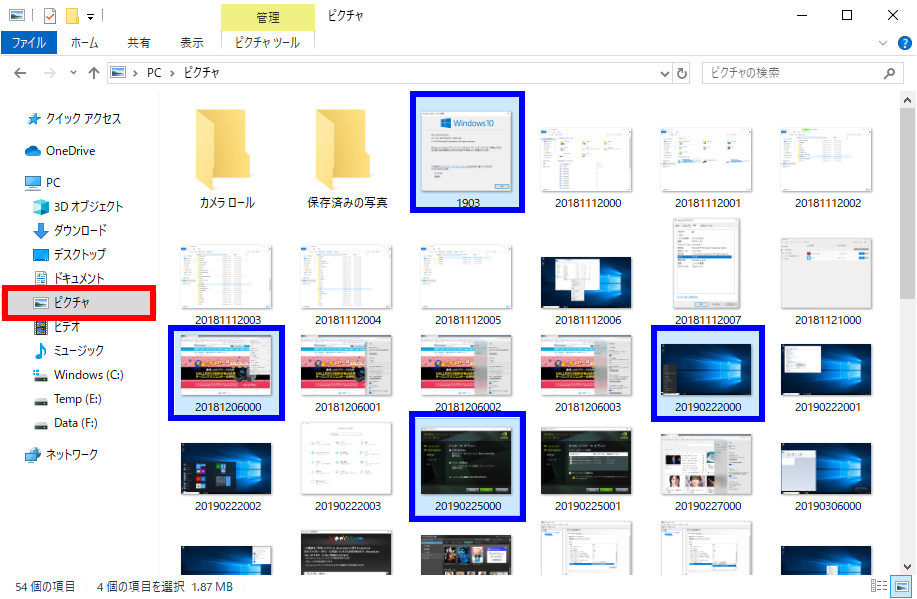Select the PC computer icon in sidebar

pyautogui.click(x=33, y=183)
